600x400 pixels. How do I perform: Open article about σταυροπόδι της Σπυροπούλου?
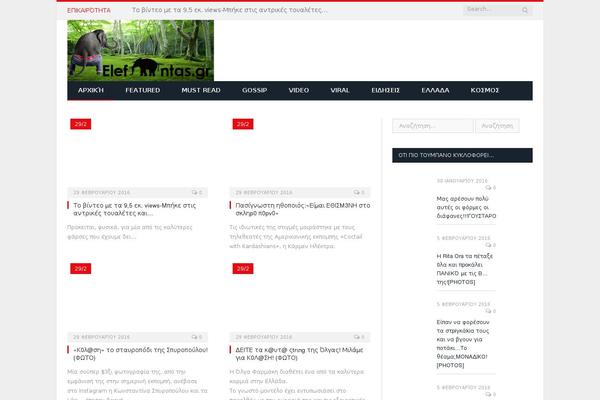click(140, 353)
